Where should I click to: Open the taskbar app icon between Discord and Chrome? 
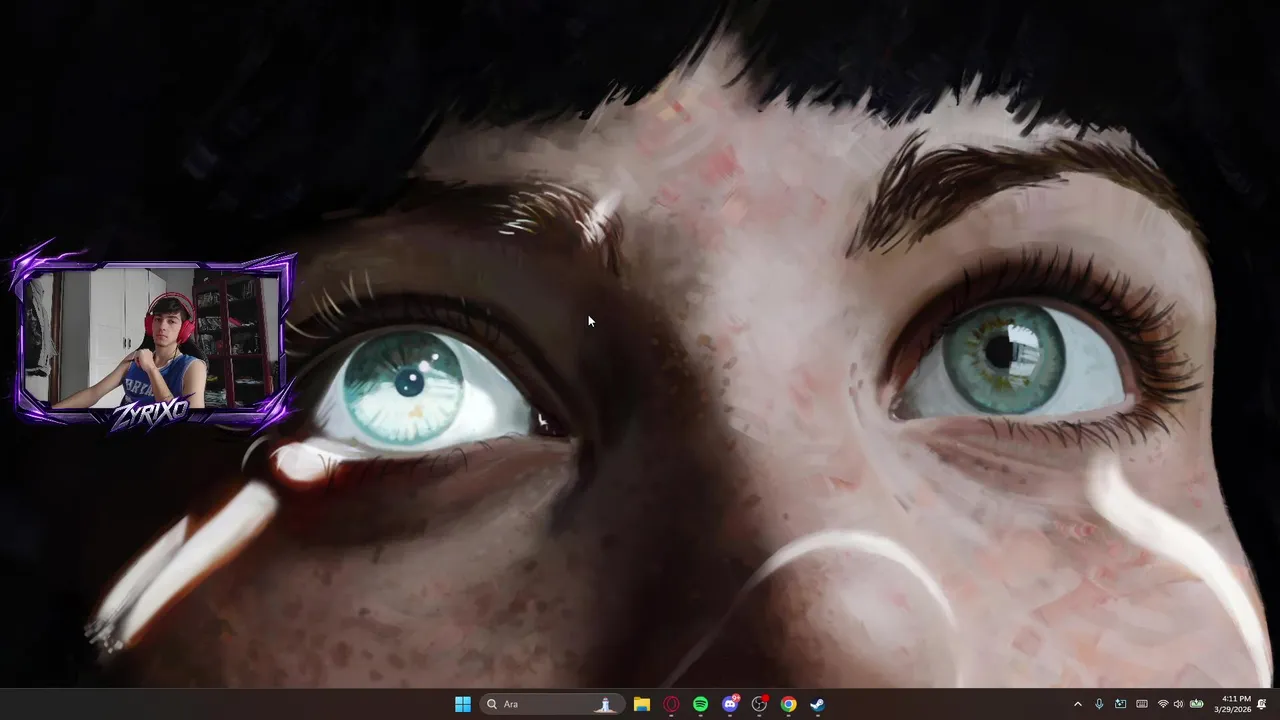tap(759, 704)
